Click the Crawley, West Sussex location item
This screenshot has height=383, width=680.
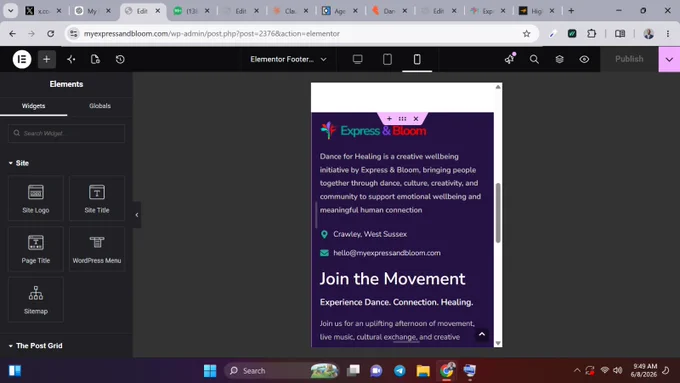[x=363, y=234]
